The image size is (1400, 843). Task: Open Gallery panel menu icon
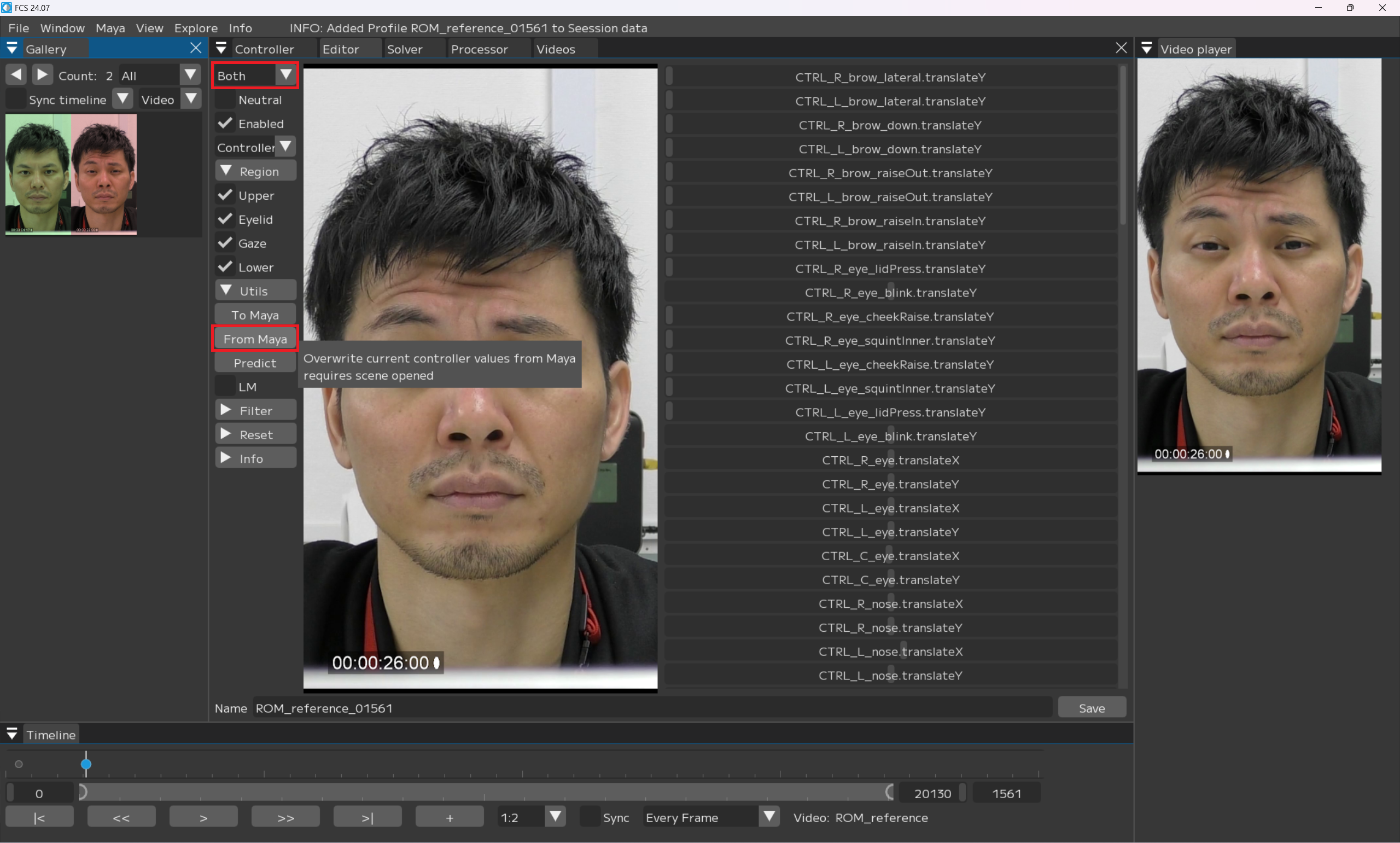[12, 48]
